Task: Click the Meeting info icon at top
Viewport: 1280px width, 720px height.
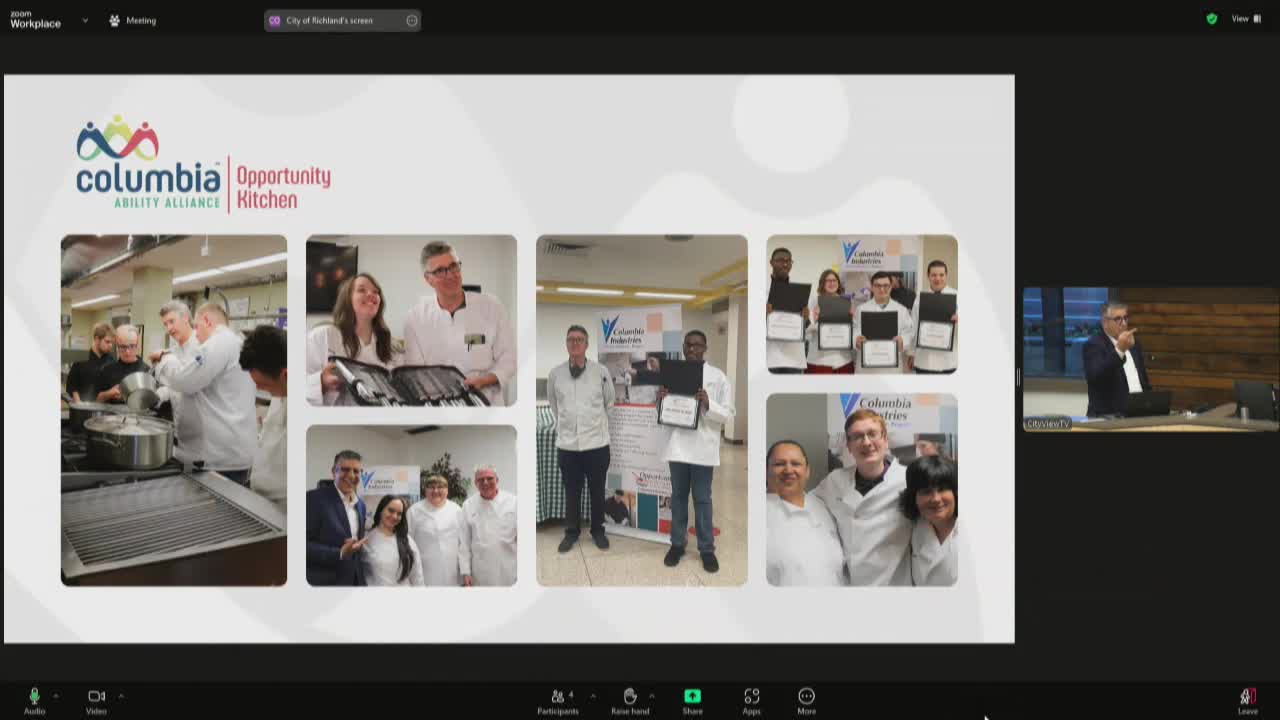Action: tap(115, 20)
